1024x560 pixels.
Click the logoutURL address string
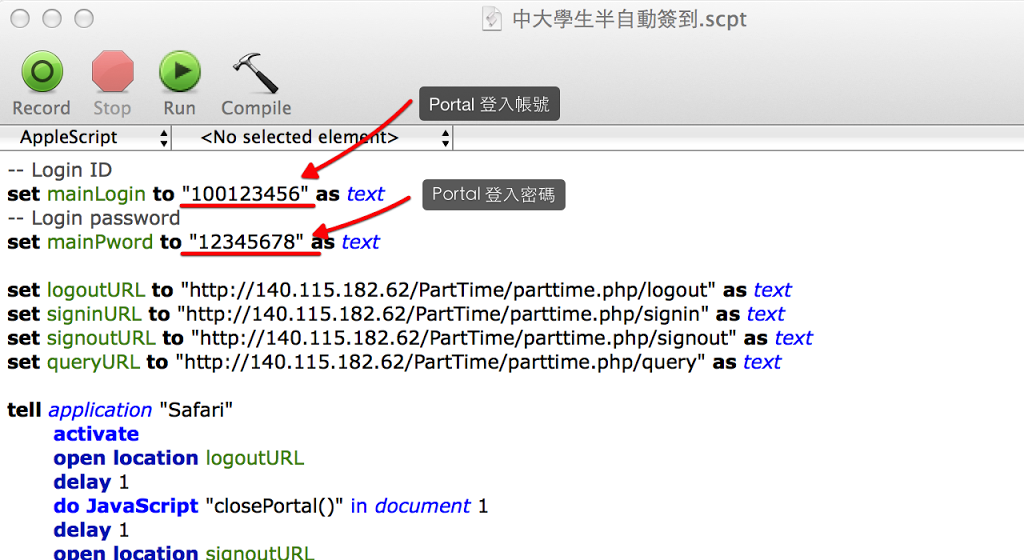click(x=448, y=290)
